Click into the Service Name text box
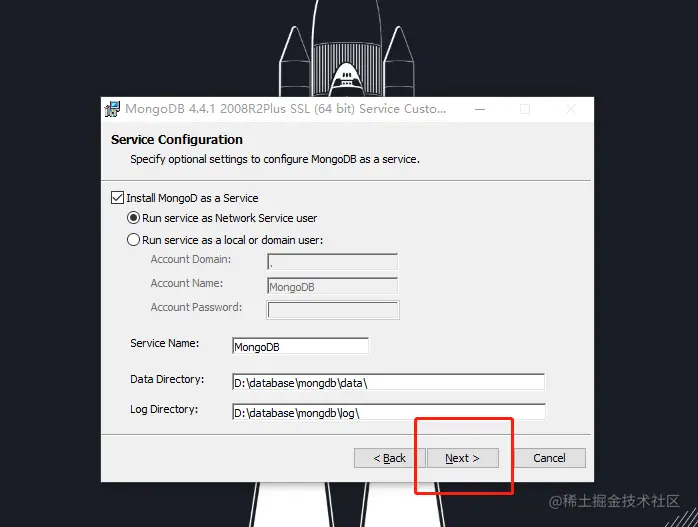The height and width of the screenshot is (527, 698). [300, 346]
